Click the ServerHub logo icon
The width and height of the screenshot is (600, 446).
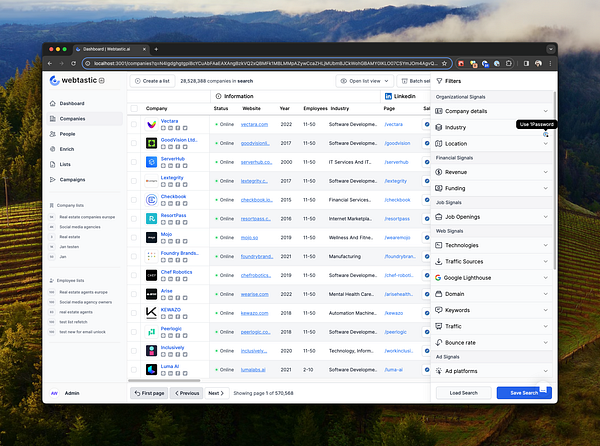tap(152, 162)
